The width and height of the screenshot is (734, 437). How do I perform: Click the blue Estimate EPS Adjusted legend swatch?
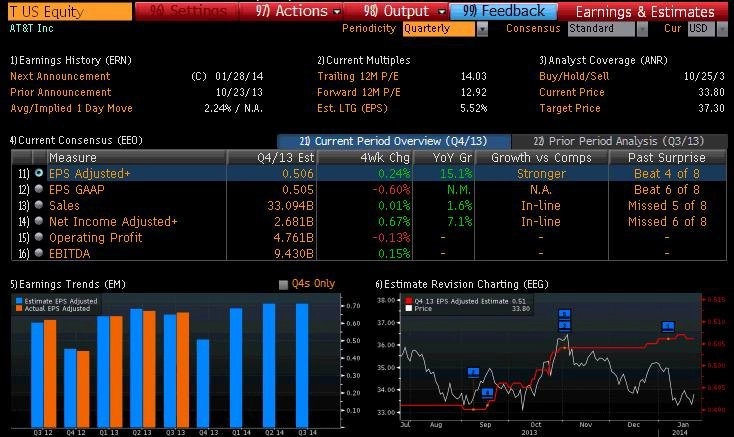pyautogui.click(x=19, y=301)
